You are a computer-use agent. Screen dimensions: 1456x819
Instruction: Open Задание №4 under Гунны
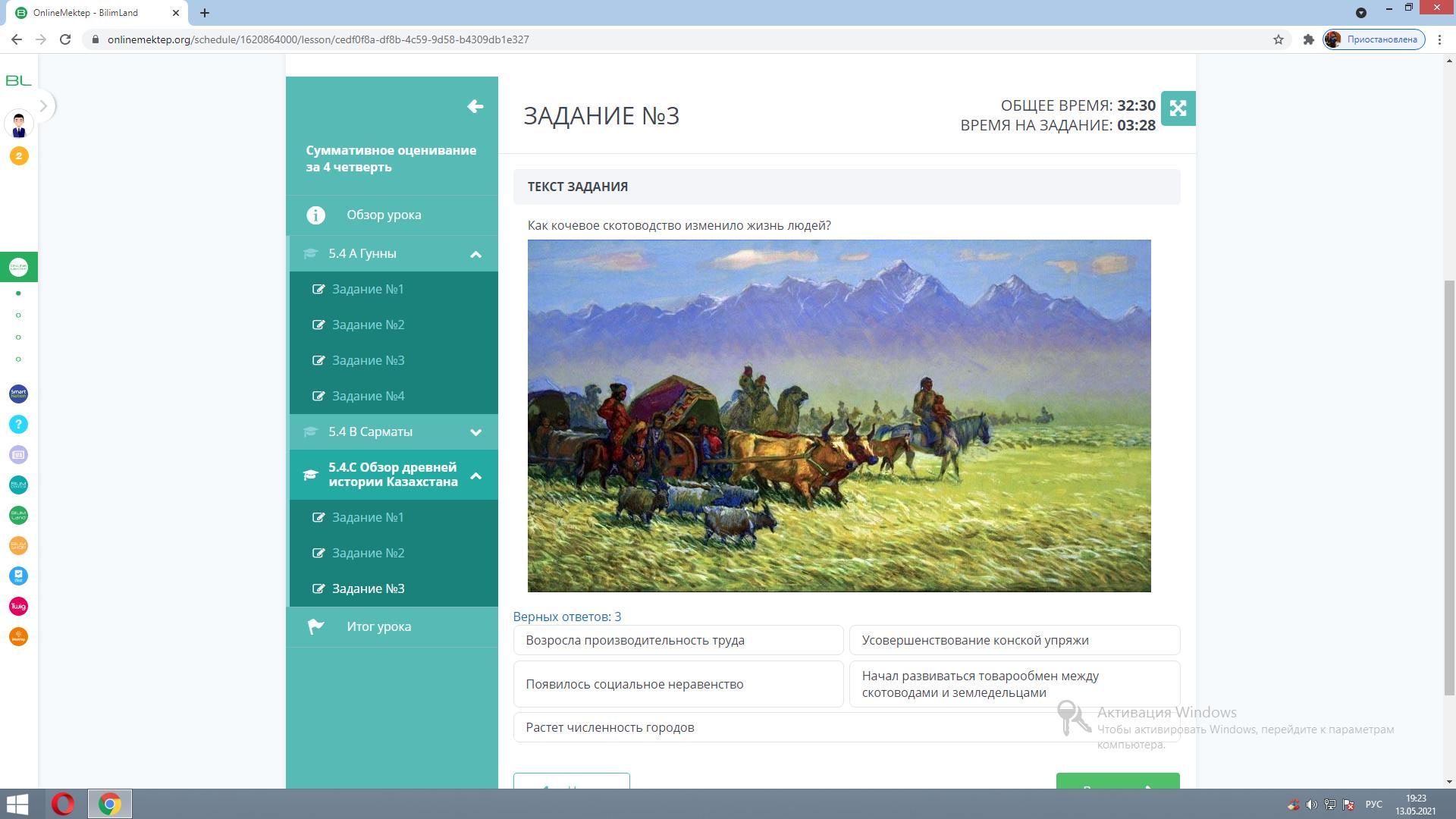point(368,396)
